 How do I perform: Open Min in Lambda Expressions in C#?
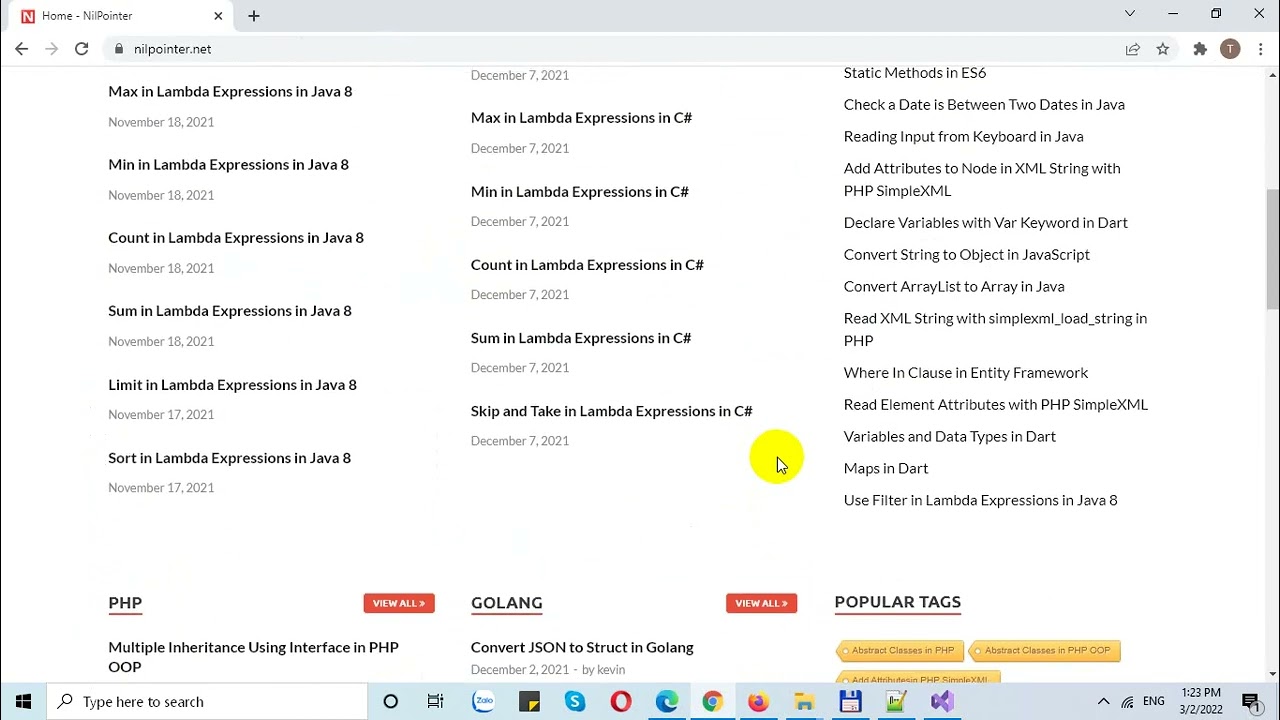[x=580, y=191]
